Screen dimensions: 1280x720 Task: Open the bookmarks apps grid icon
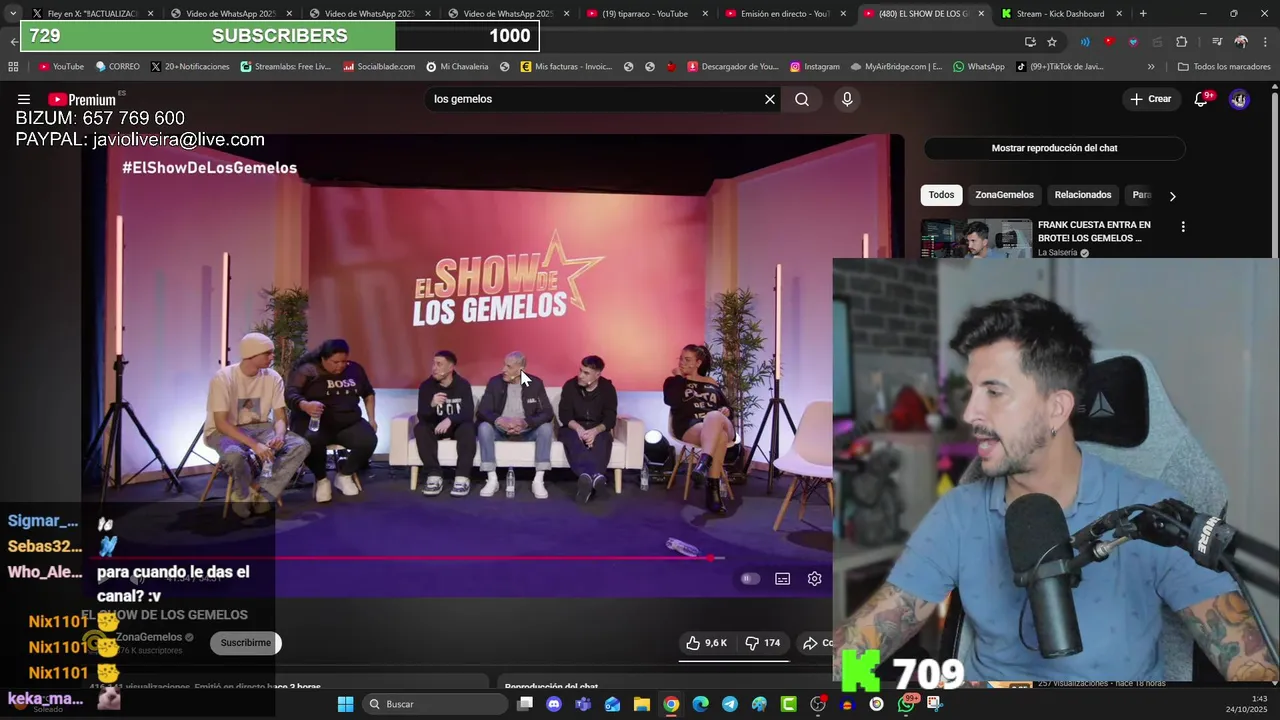[x=13, y=67]
